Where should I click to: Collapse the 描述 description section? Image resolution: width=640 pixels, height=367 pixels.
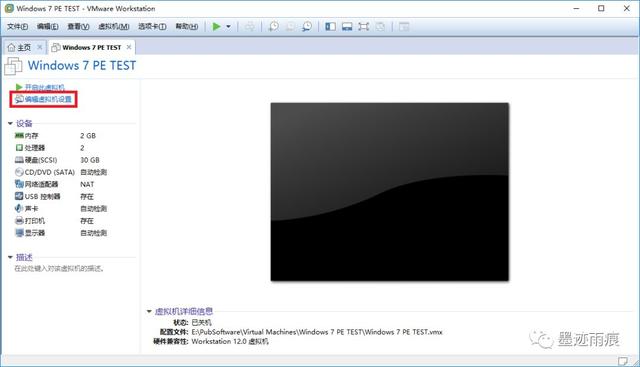(x=10, y=257)
